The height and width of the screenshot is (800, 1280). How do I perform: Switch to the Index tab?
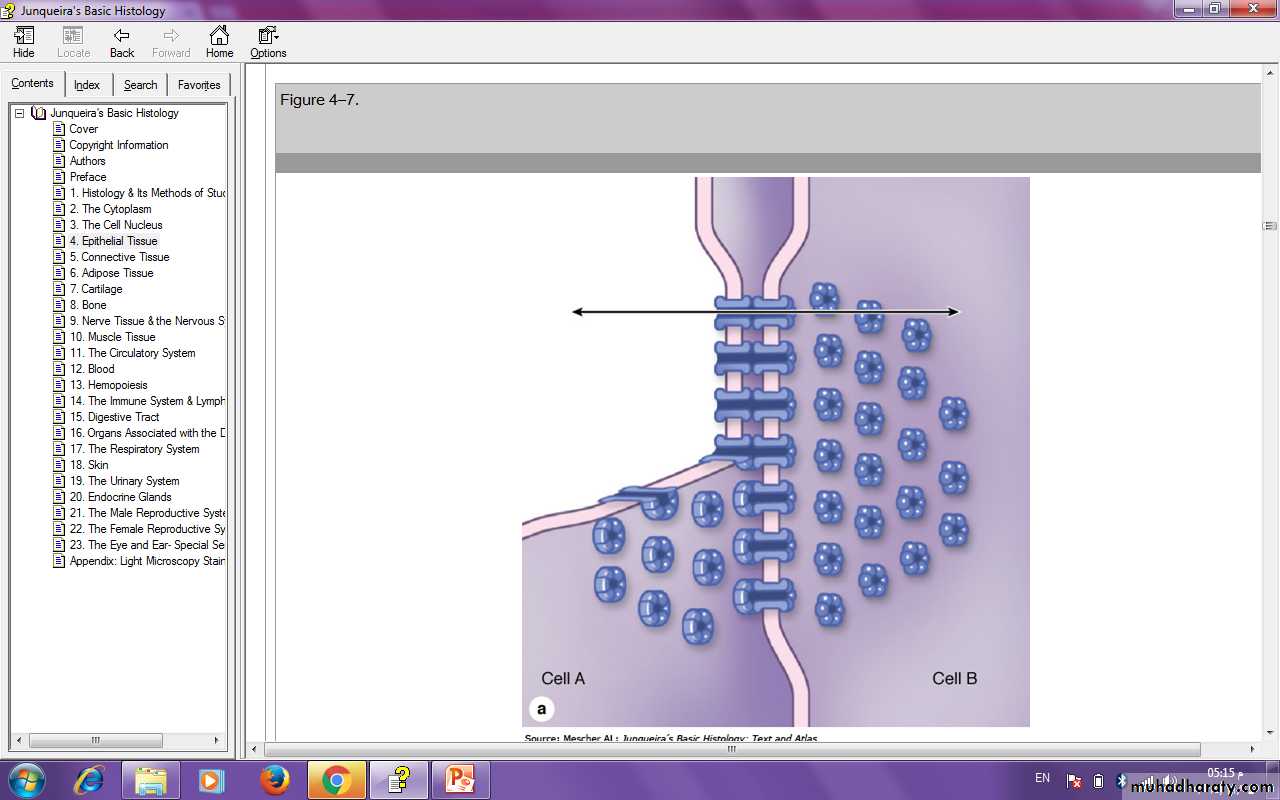pos(87,85)
